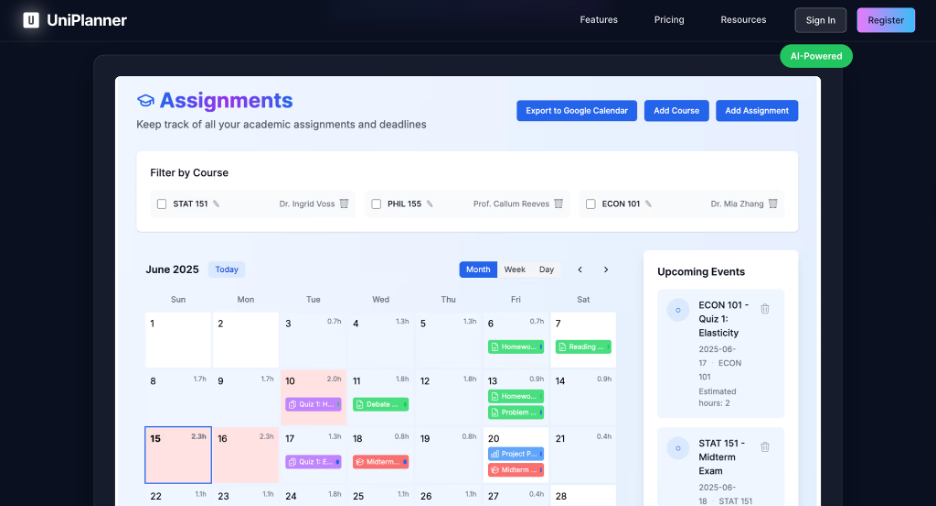Open the Pricing nav item
The image size is (936, 506).
point(669,20)
